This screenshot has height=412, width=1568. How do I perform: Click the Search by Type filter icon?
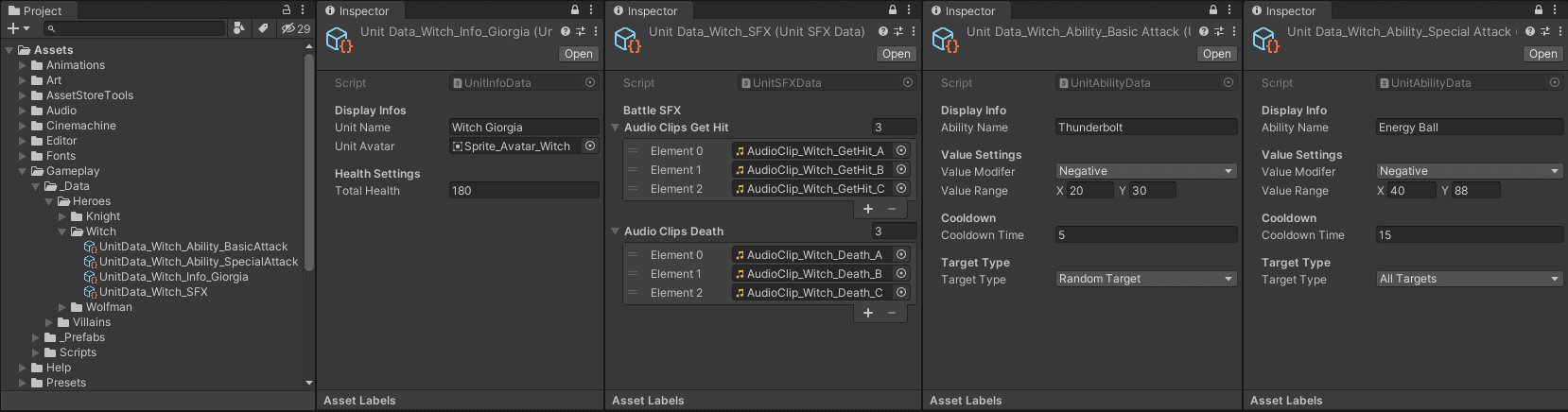point(239,28)
